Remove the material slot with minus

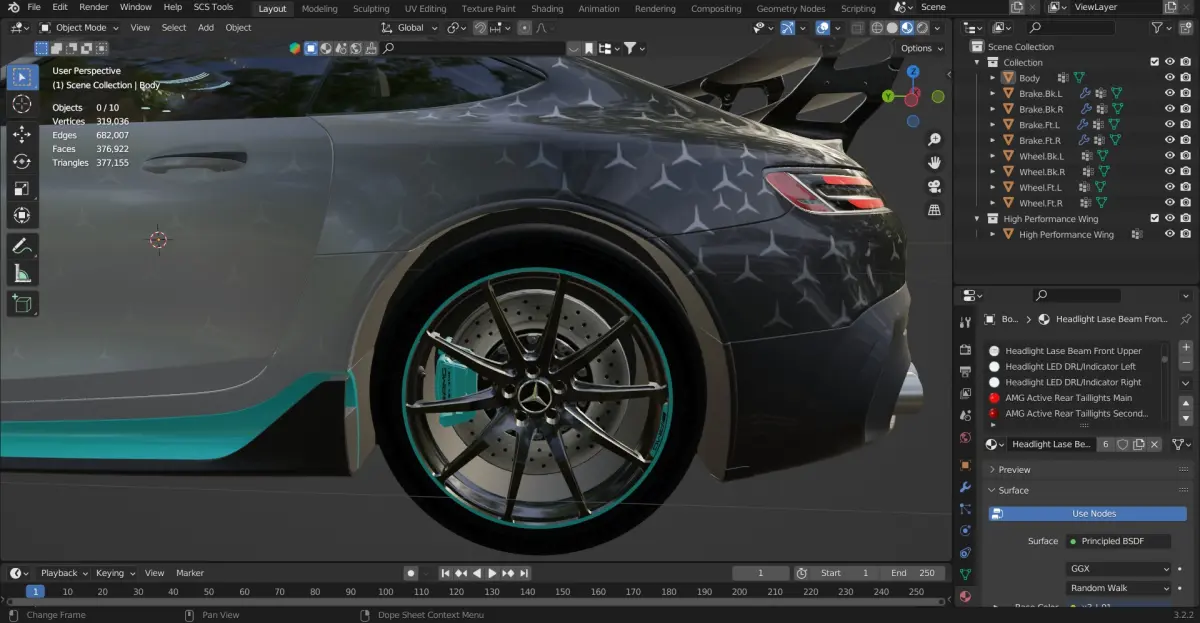coord(1186,361)
